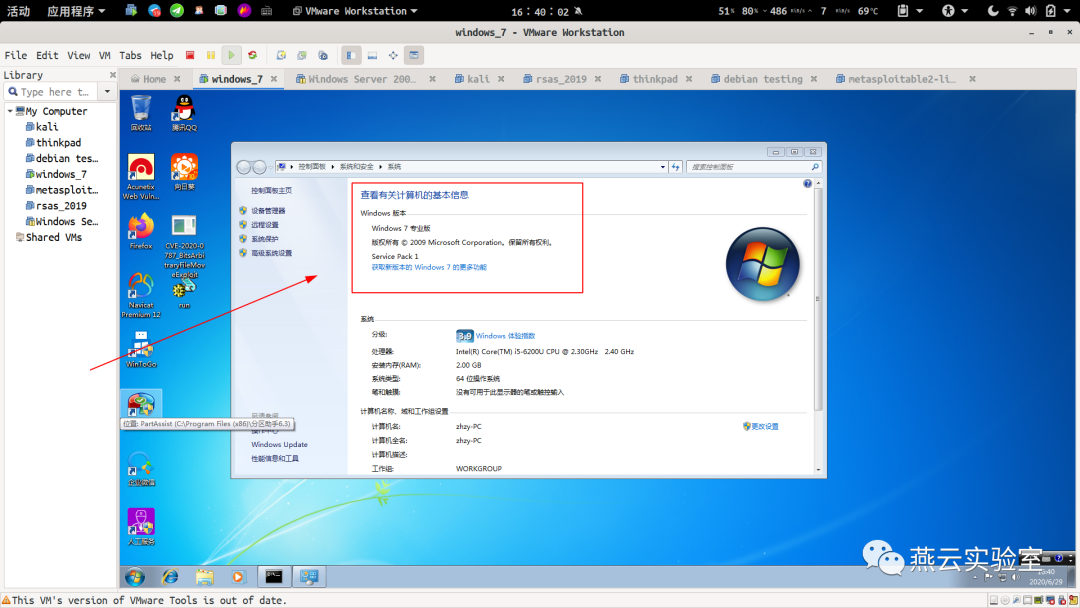Open the clipboard indicator dropdown in top bar
This screenshot has width=1080, height=608.
click(910, 11)
